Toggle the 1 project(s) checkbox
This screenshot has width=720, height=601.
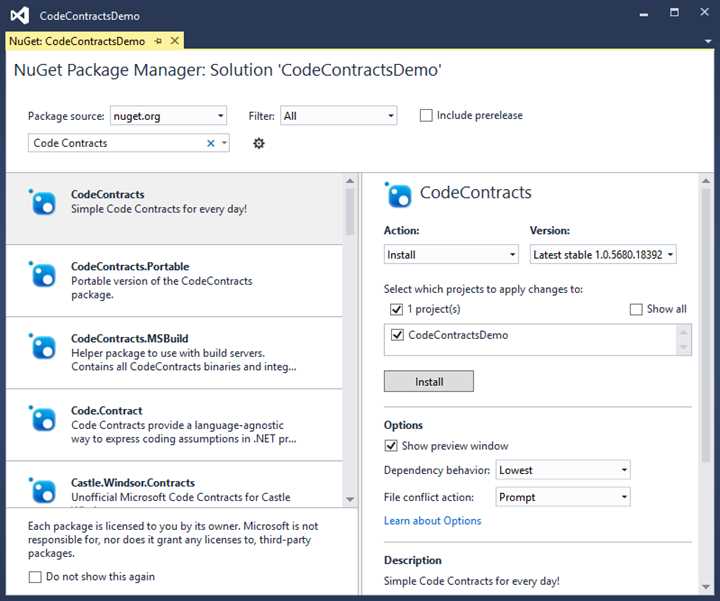coord(396,309)
